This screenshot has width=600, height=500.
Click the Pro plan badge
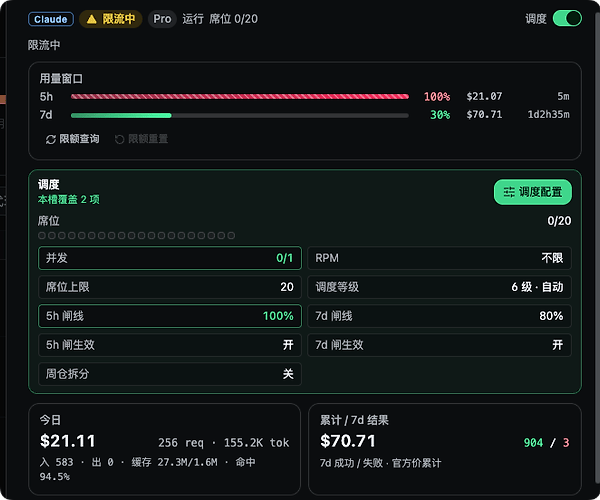tap(162, 19)
